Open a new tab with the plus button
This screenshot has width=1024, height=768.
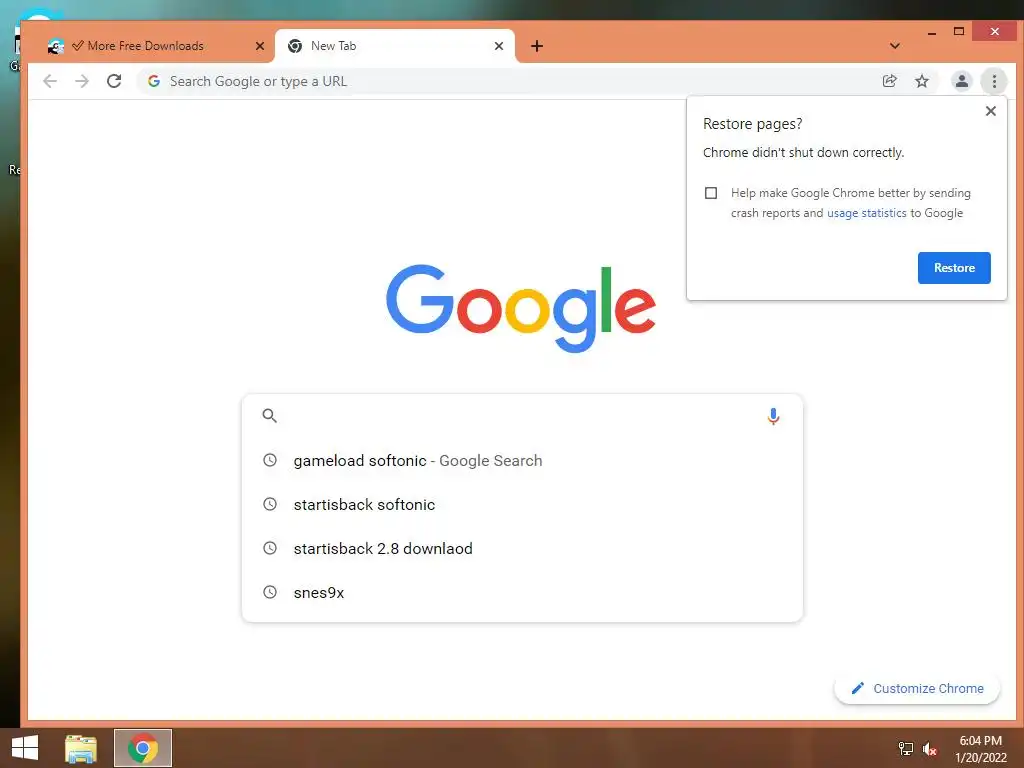coord(537,46)
